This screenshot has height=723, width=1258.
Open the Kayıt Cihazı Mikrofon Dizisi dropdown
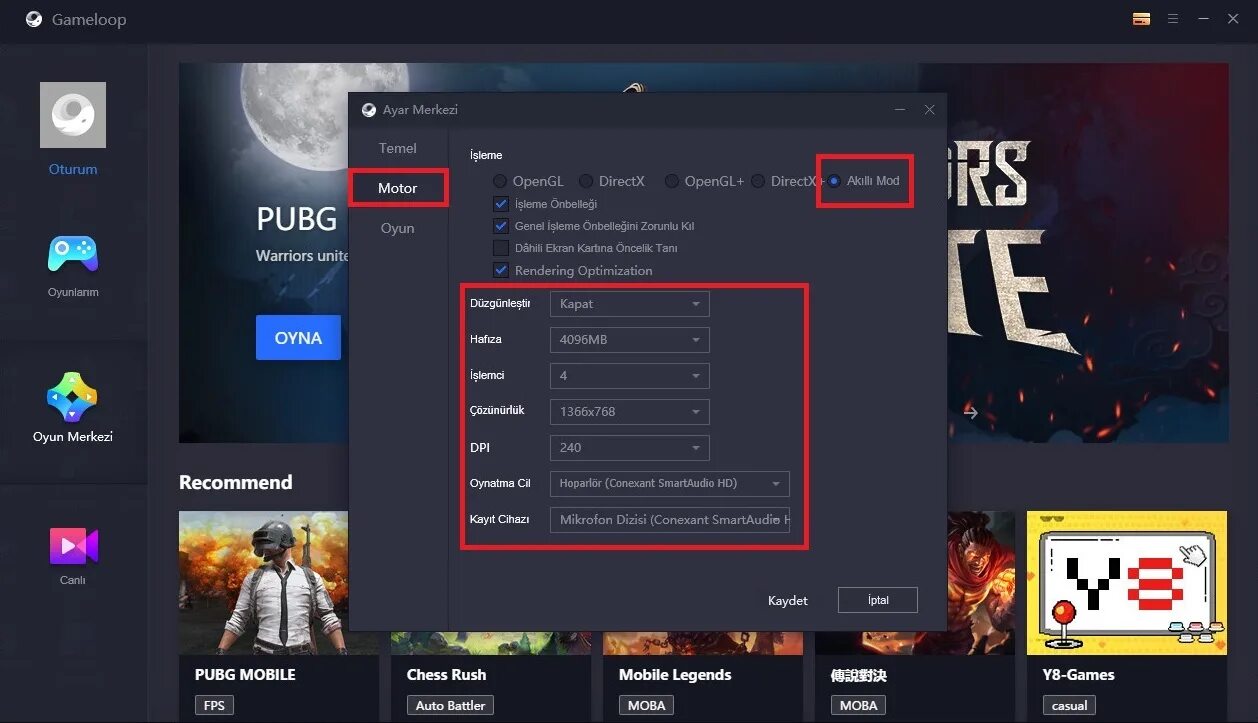click(x=670, y=520)
